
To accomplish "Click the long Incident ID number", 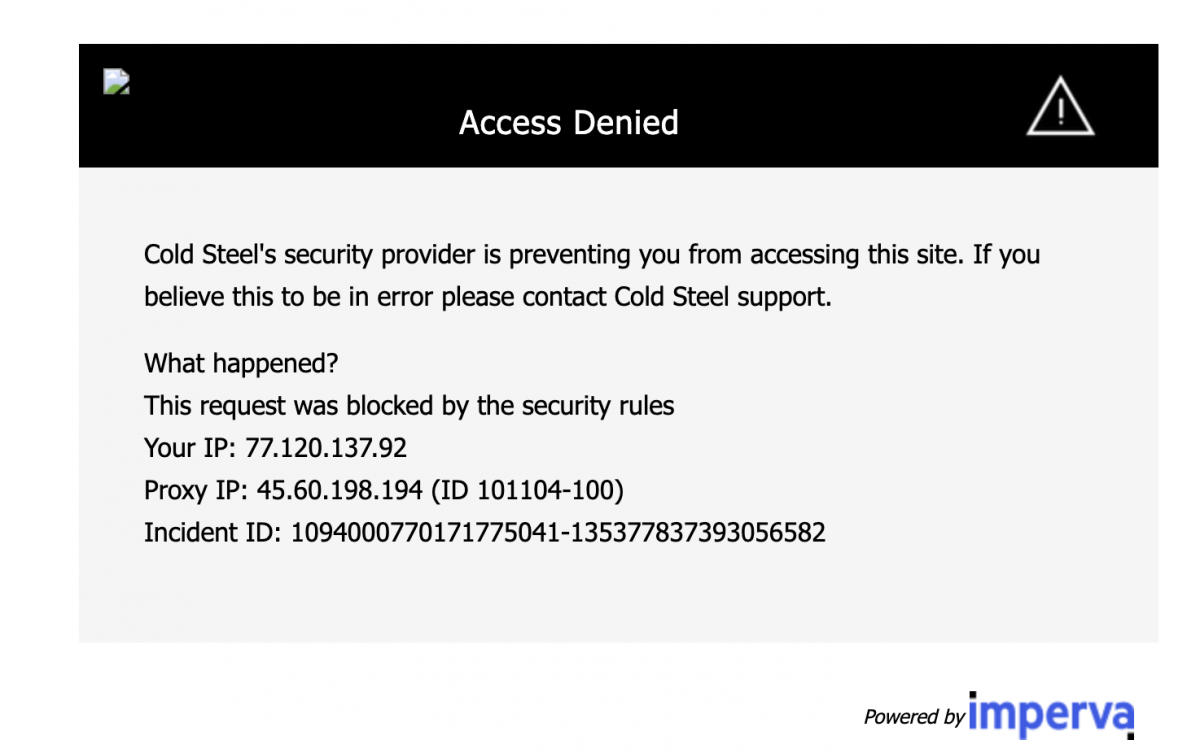I will coord(558,532).
